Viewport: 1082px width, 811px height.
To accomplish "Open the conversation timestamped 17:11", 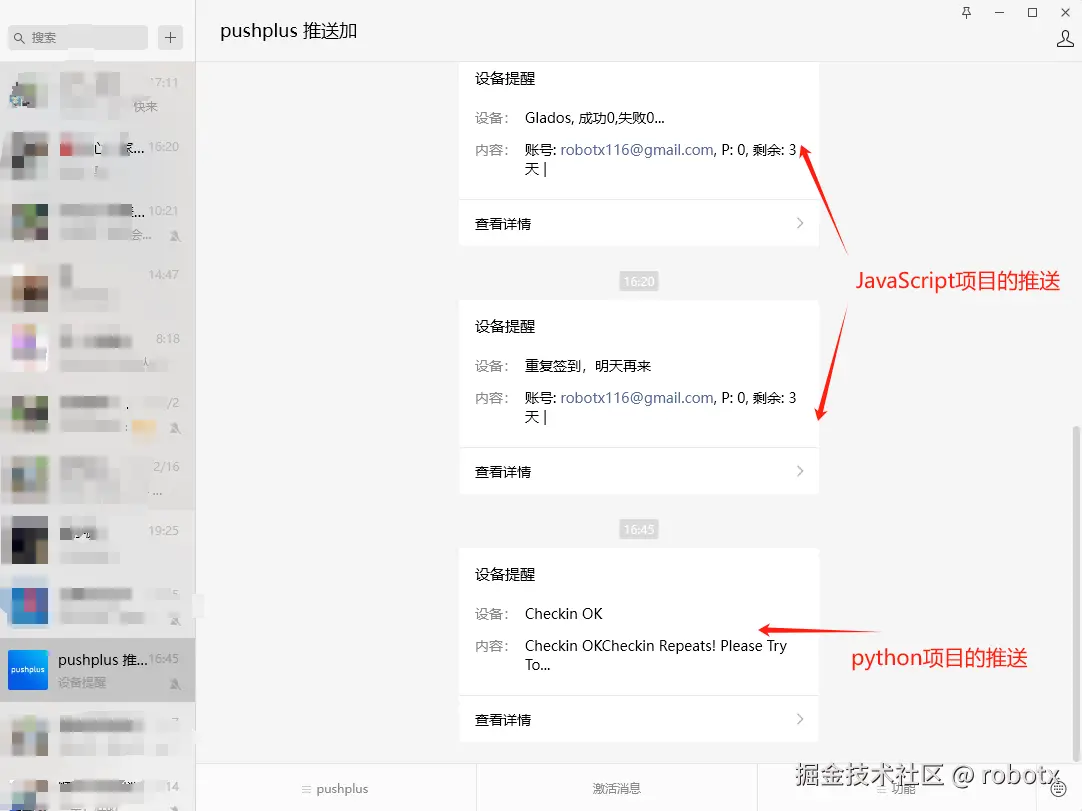I will [97, 93].
